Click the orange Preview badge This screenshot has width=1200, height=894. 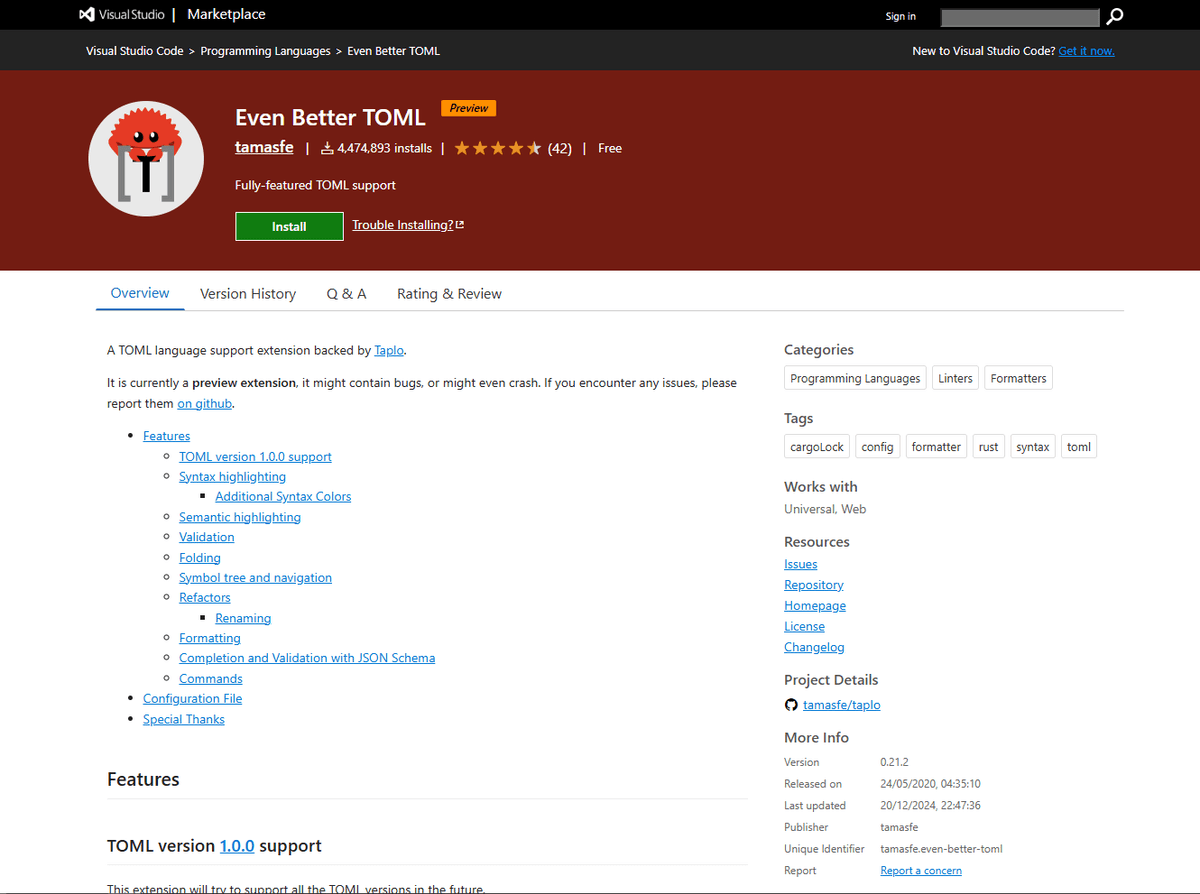[x=469, y=108]
